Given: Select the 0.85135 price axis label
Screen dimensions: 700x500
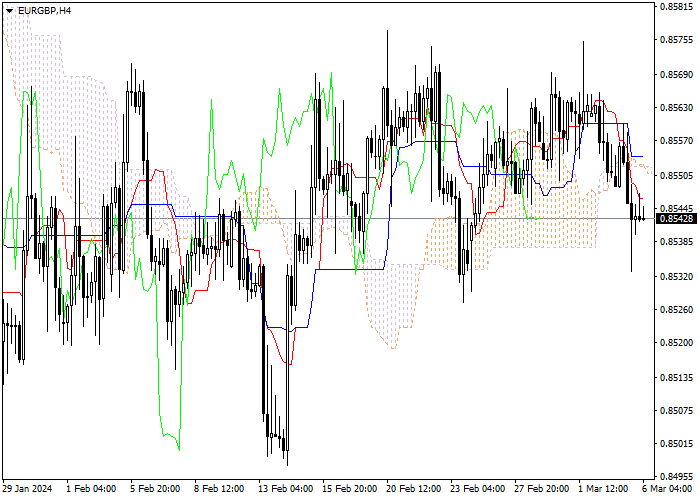Looking at the screenshot, I should tap(676, 377).
